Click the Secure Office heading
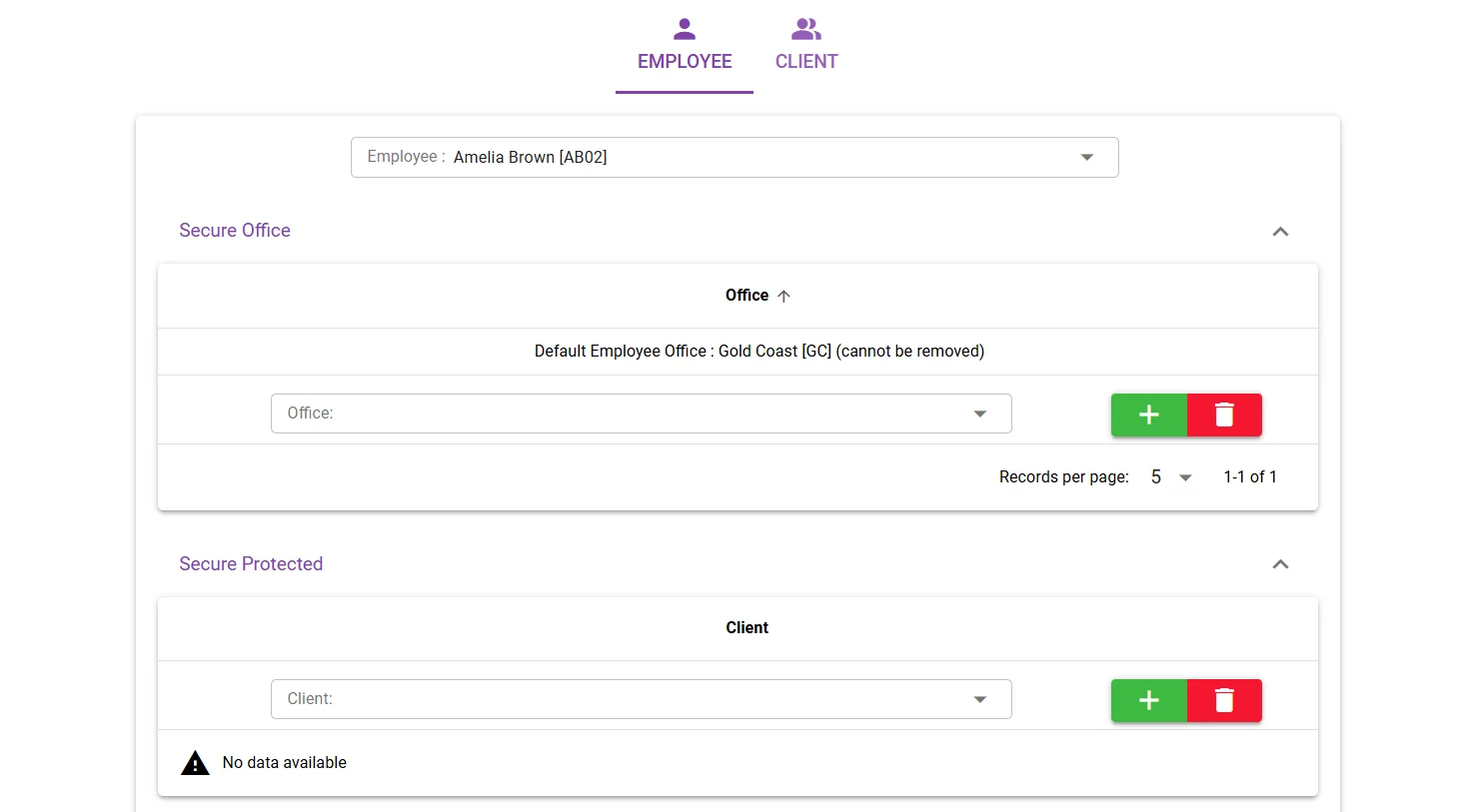 point(235,231)
